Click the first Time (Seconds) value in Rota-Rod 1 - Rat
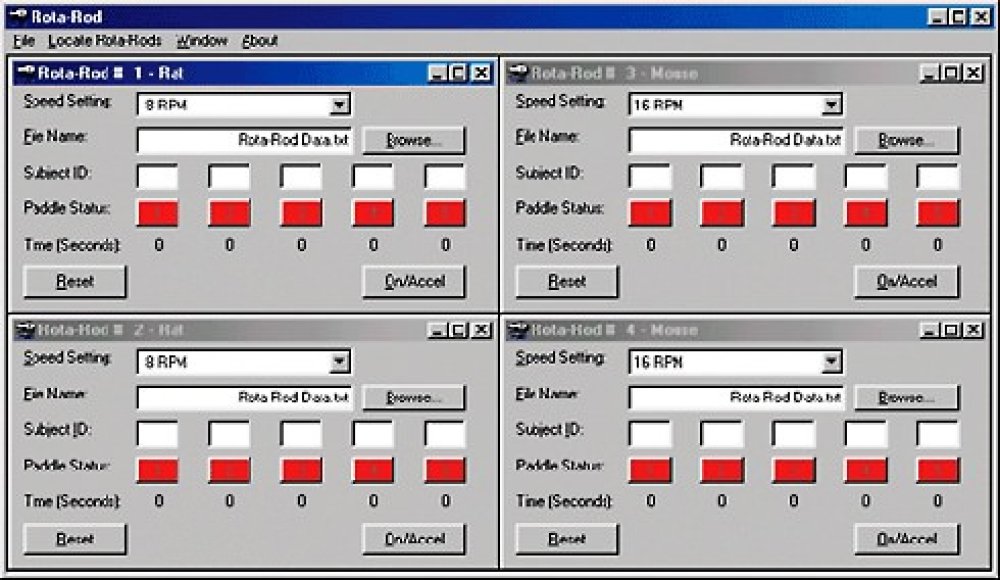The height and width of the screenshot is (580, 1000). [158, 244]
